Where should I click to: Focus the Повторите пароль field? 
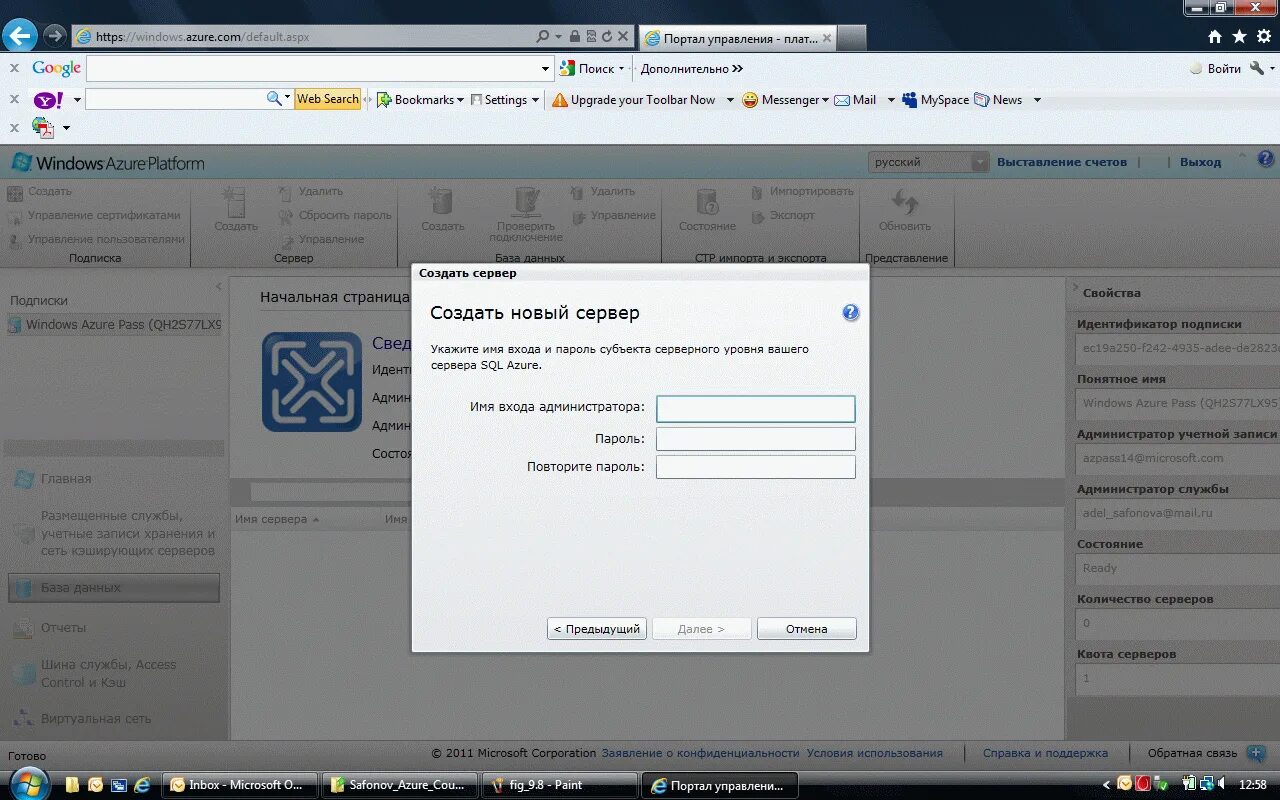pyautogui.click(x=756, y=467)
